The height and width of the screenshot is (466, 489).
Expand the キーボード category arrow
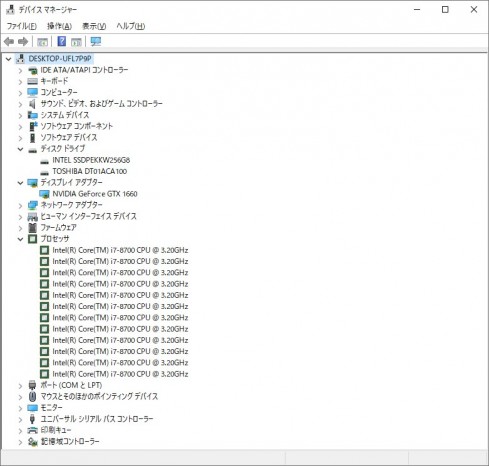[x=20, y=81]
